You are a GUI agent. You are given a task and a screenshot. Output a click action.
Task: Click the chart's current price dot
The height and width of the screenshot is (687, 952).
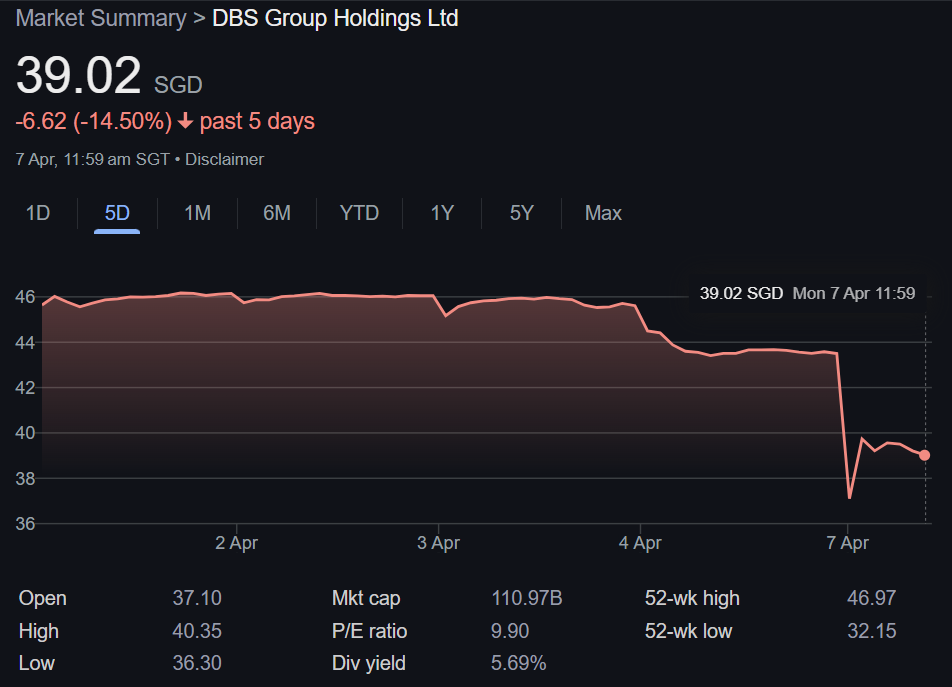(x=924, y=455)
